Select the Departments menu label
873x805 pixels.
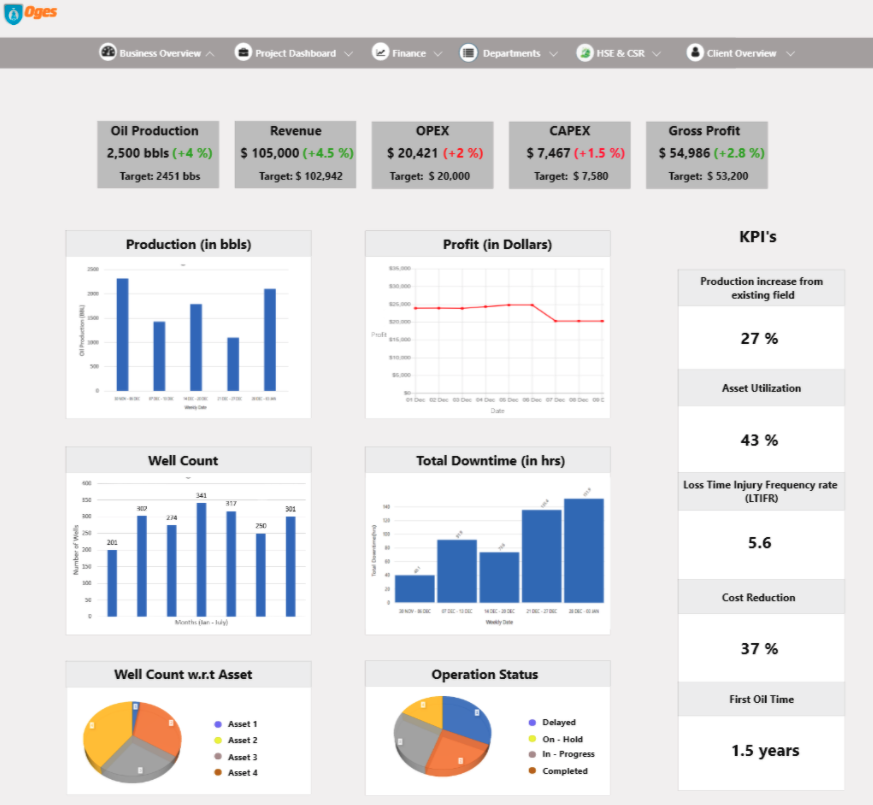512,53
